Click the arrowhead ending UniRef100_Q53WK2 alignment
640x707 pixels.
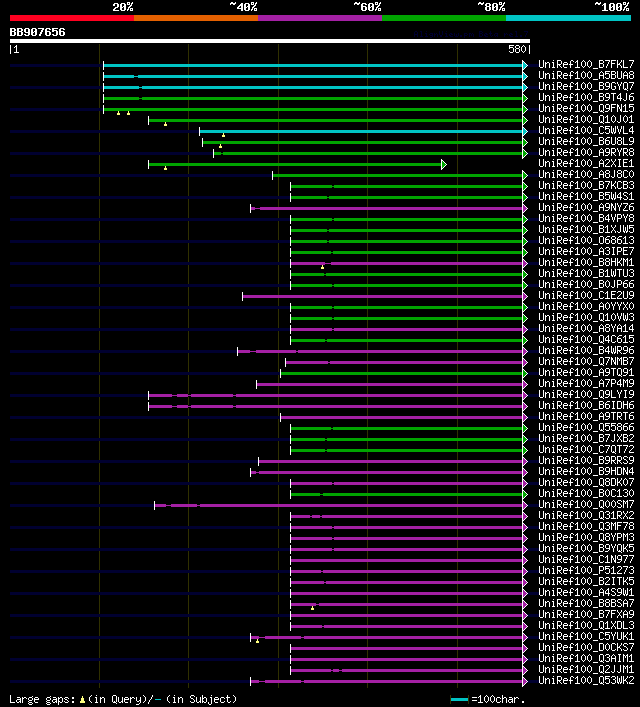[525, 681]
